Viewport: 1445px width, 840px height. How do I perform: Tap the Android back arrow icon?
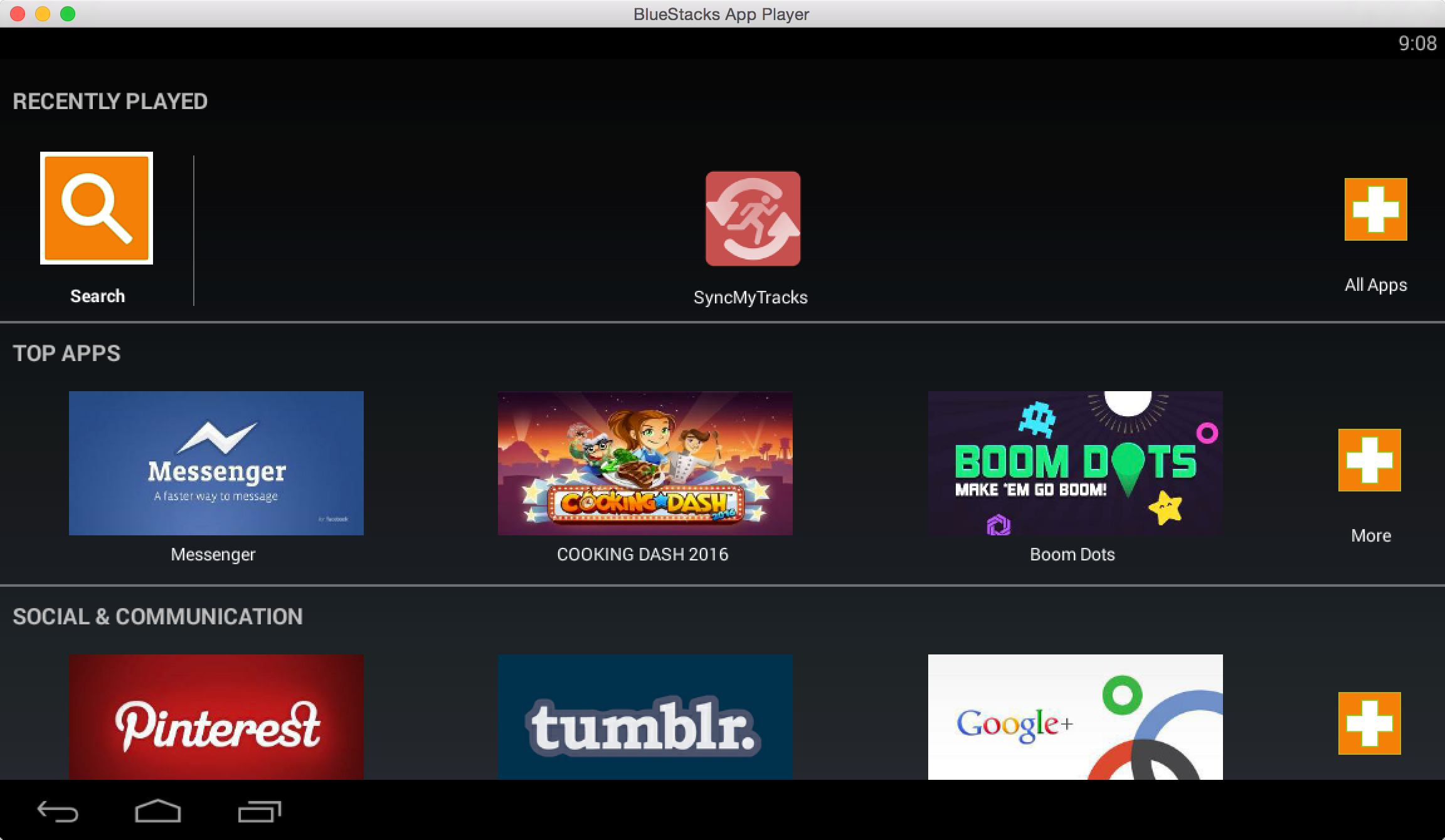click(58, 812)
